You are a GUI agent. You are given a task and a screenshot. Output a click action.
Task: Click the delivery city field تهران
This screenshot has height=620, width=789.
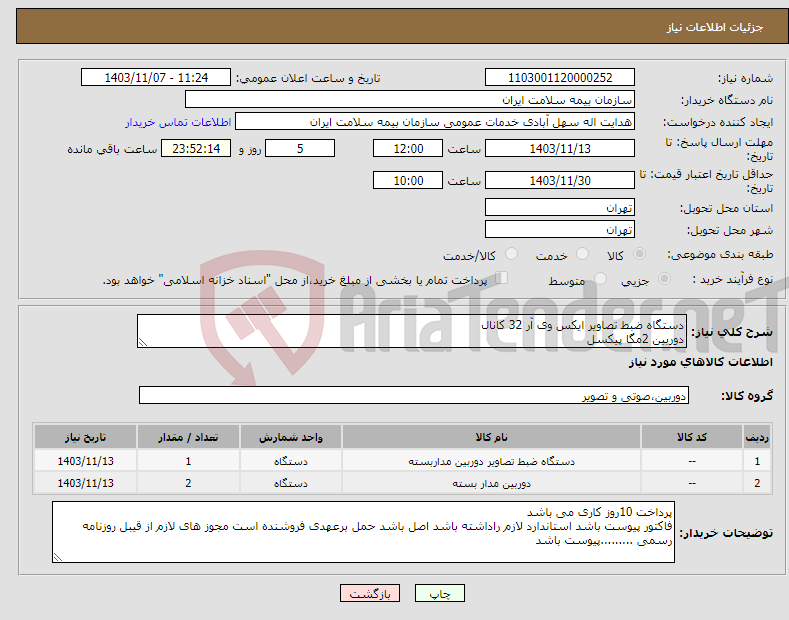tap(560, 229)
